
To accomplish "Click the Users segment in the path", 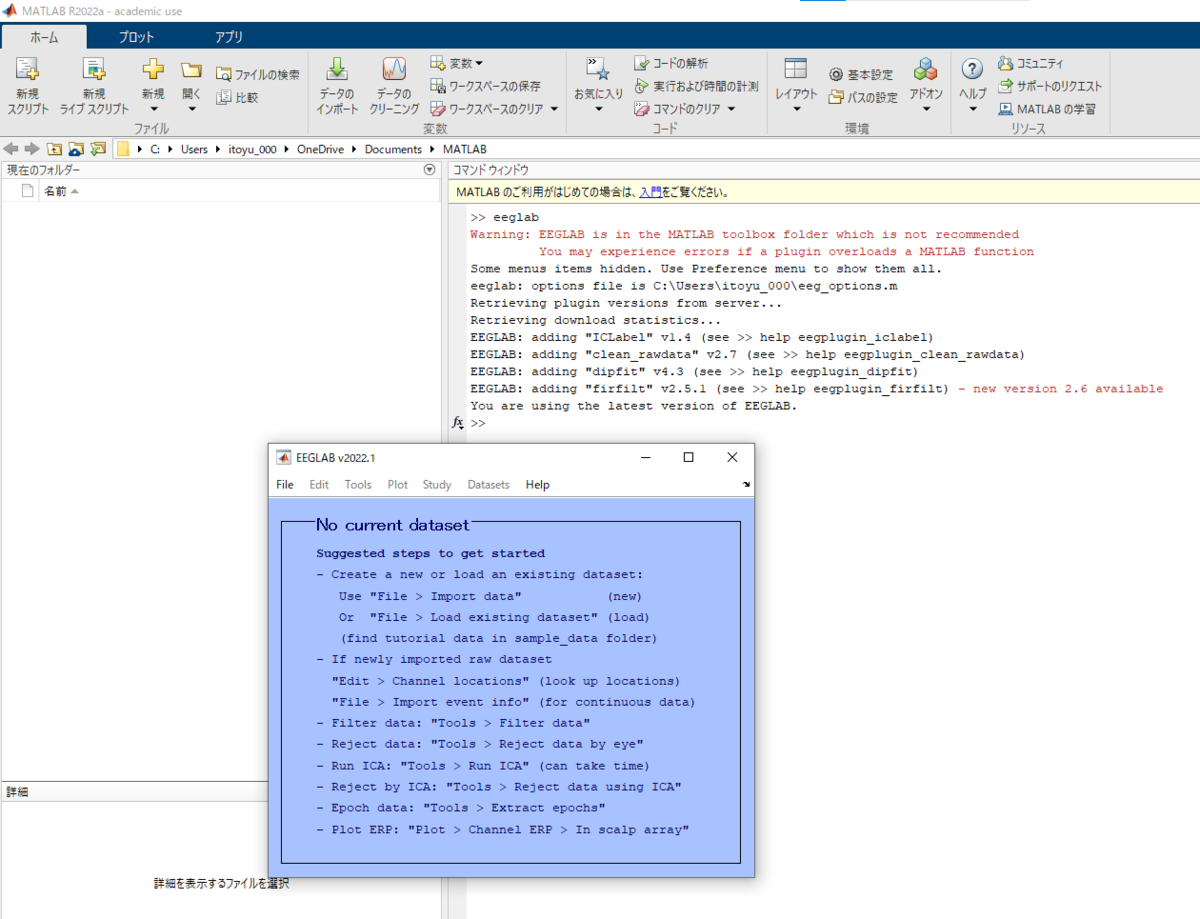I will point(194,149).
